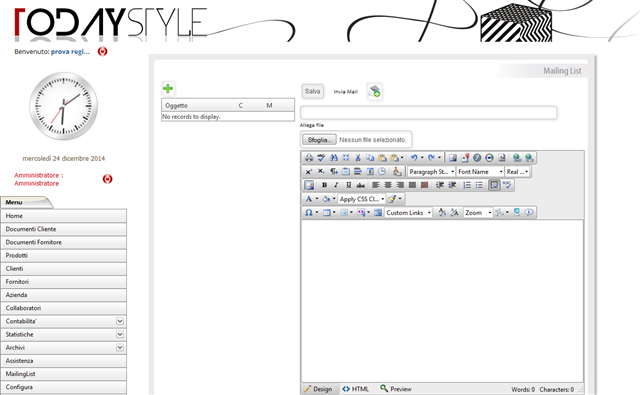Expand the Statistiche menu arrow
640x395 pixels.
click(x=120, y=334)
